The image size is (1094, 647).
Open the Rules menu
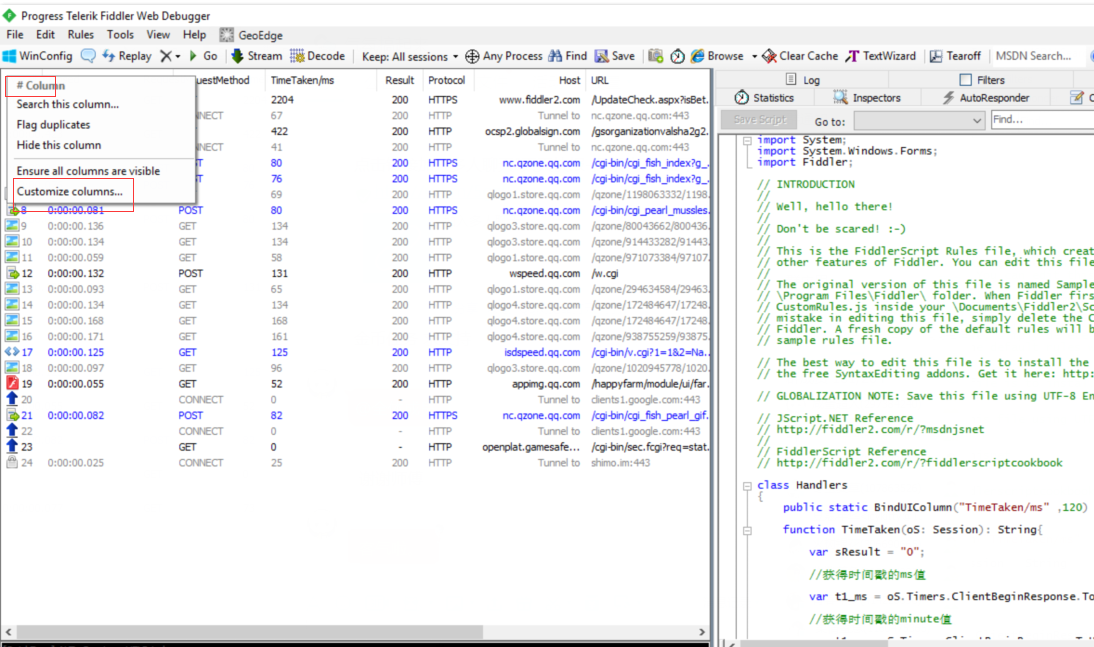[x=80, y=35]
